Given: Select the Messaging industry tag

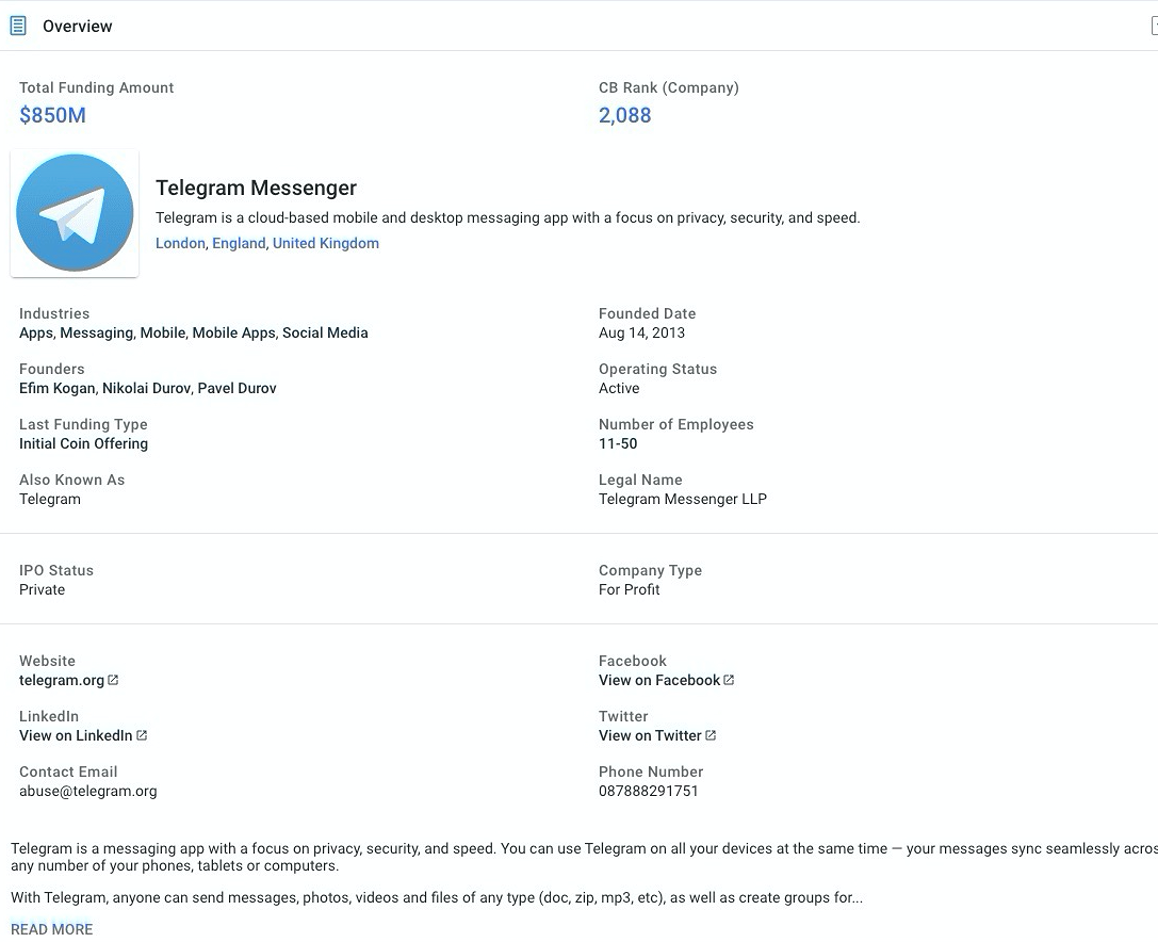Looking at the screenshot, I should coord(97,333).
